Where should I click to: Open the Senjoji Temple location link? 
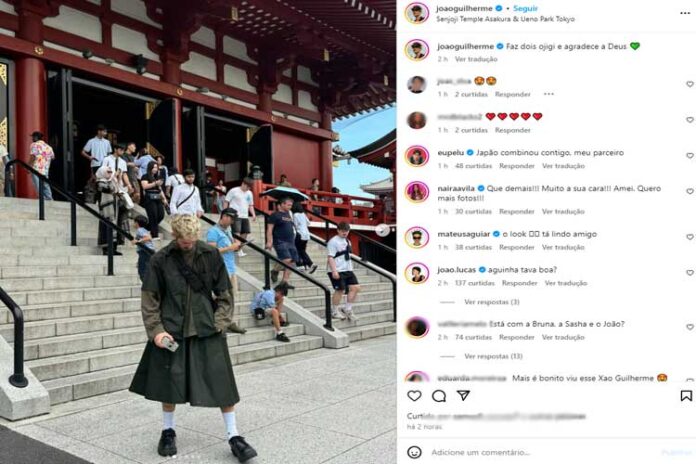(505, 19)
